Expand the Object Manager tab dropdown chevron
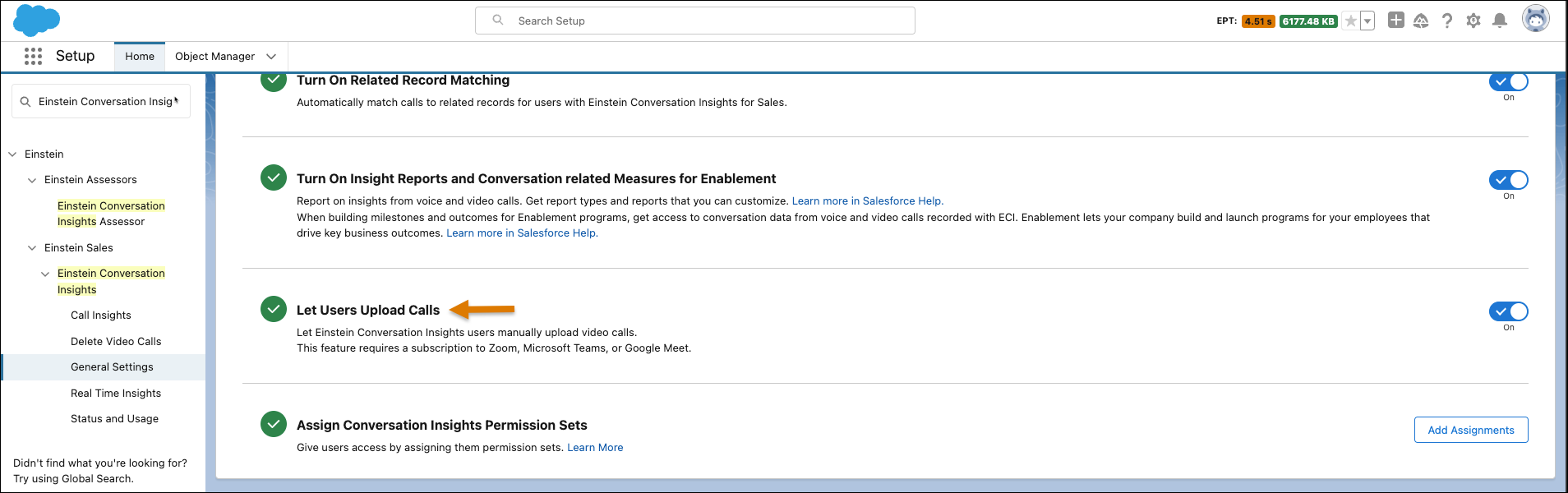 pyautogui.click(x=271, y=57)
